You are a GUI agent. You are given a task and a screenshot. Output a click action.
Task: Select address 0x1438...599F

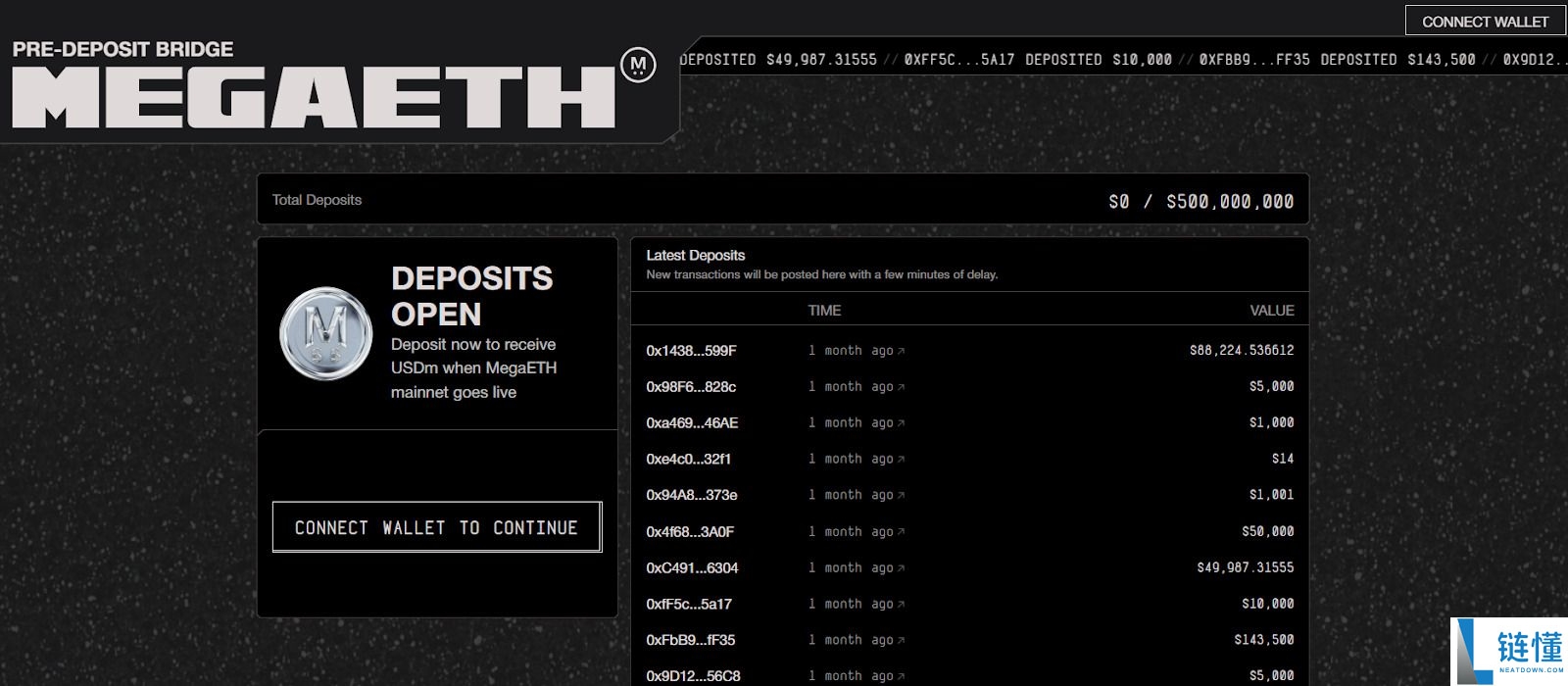point(691,351)
